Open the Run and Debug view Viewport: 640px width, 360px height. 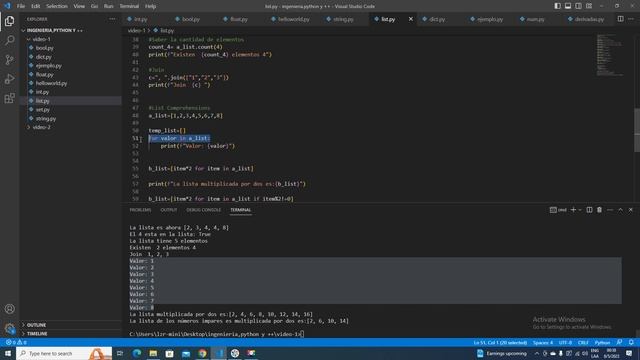click(9, 79)
